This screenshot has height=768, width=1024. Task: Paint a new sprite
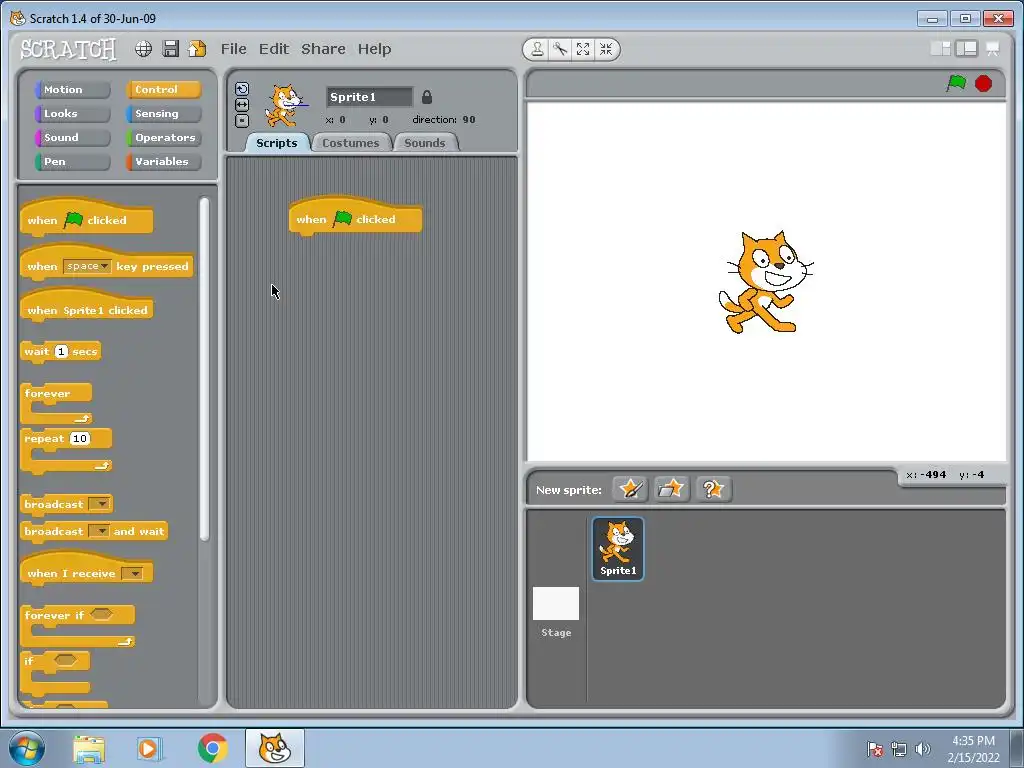pos(630,489)
